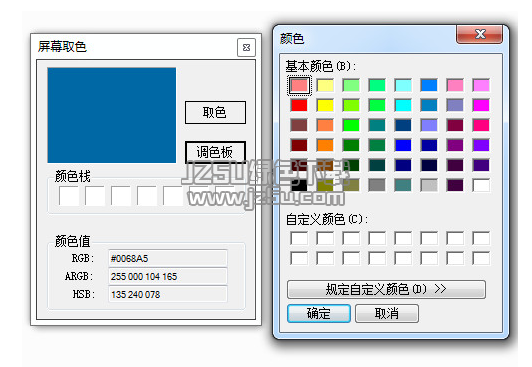532x367 pixels.
Task: Click the 颜色值 group label
Action: [x=73, y=241]
